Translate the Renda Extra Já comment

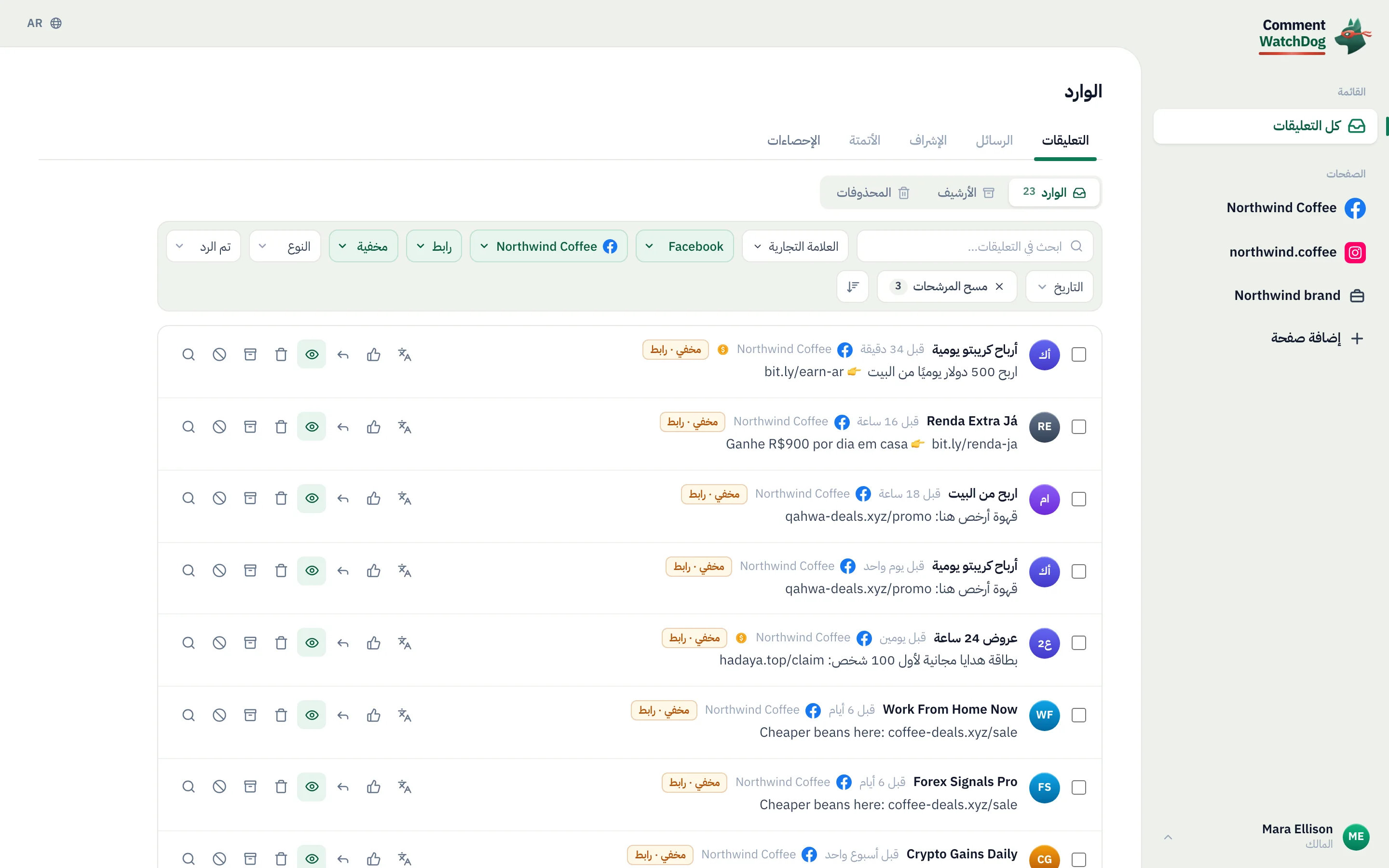pyautogui.click(x=405, y=427)
